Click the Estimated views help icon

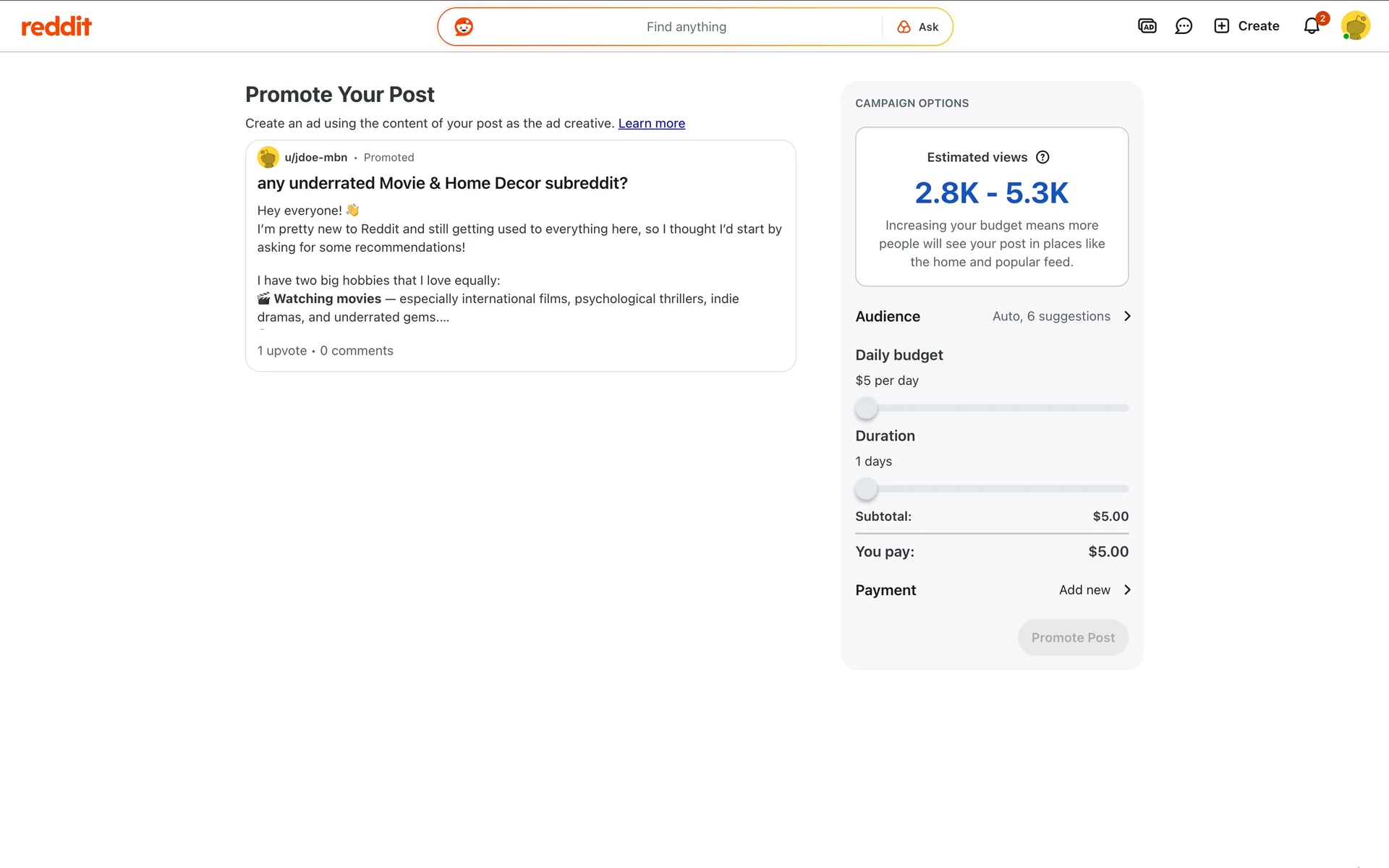(x=1042, y=157)
